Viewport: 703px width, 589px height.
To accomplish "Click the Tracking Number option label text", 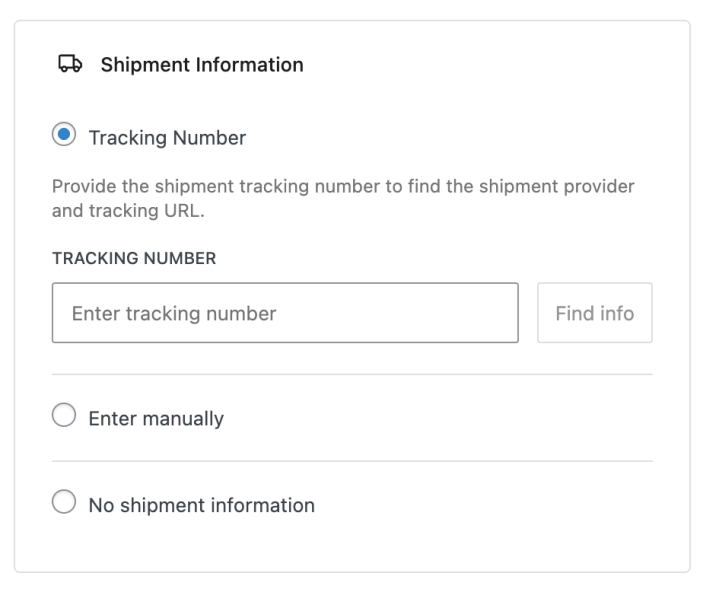I will coord(167,137).
